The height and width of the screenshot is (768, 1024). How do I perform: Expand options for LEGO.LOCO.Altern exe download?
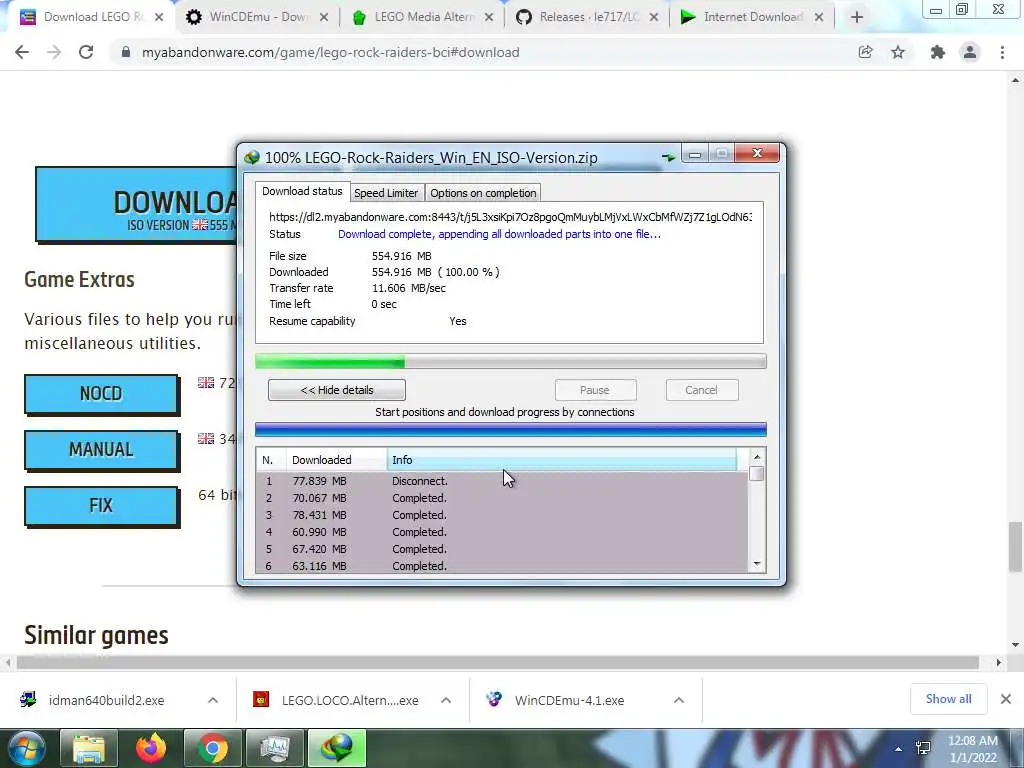(446, 700)
